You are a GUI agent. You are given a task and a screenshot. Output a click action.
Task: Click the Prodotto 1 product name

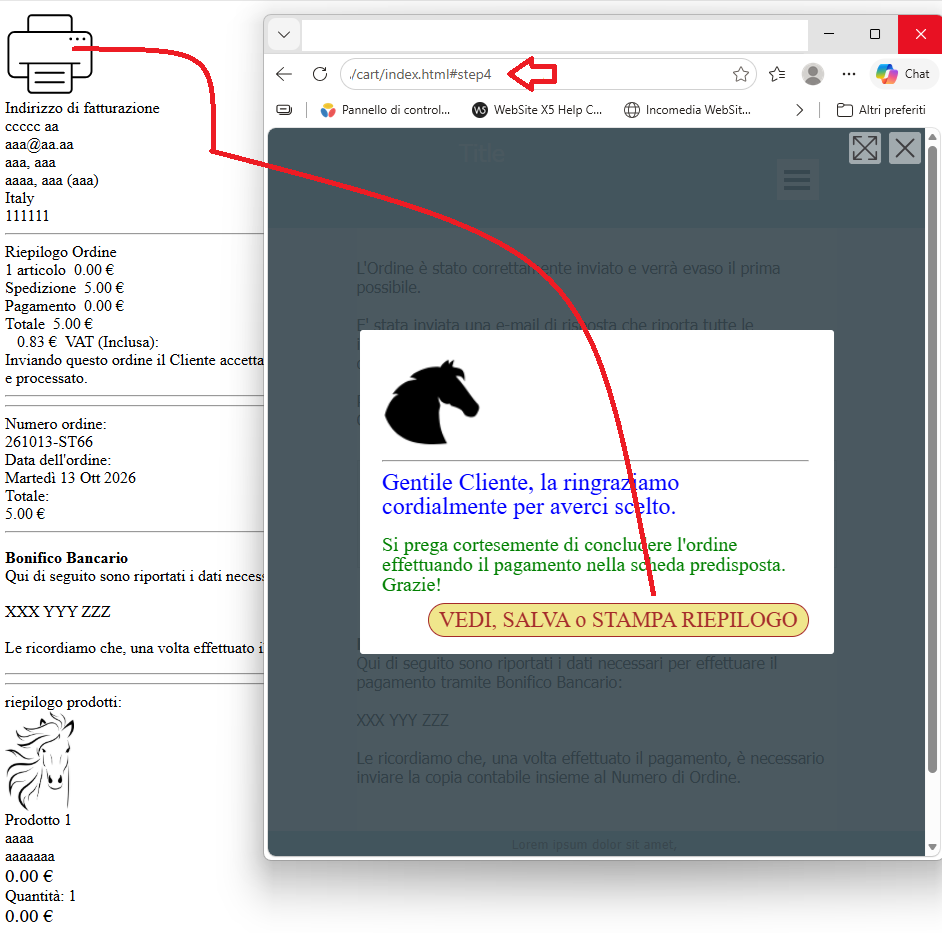[x=38, y=820]
